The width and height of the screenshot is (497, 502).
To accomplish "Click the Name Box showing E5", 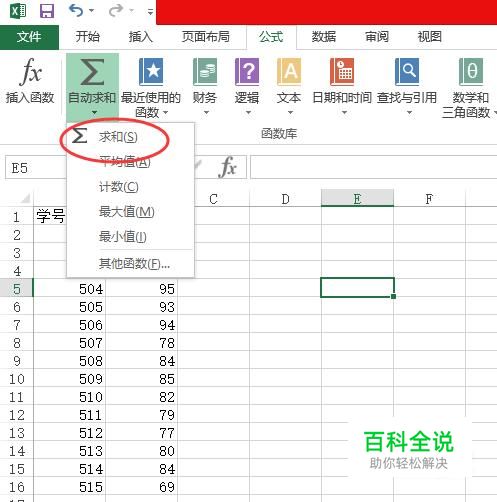I will click(36, 168).
